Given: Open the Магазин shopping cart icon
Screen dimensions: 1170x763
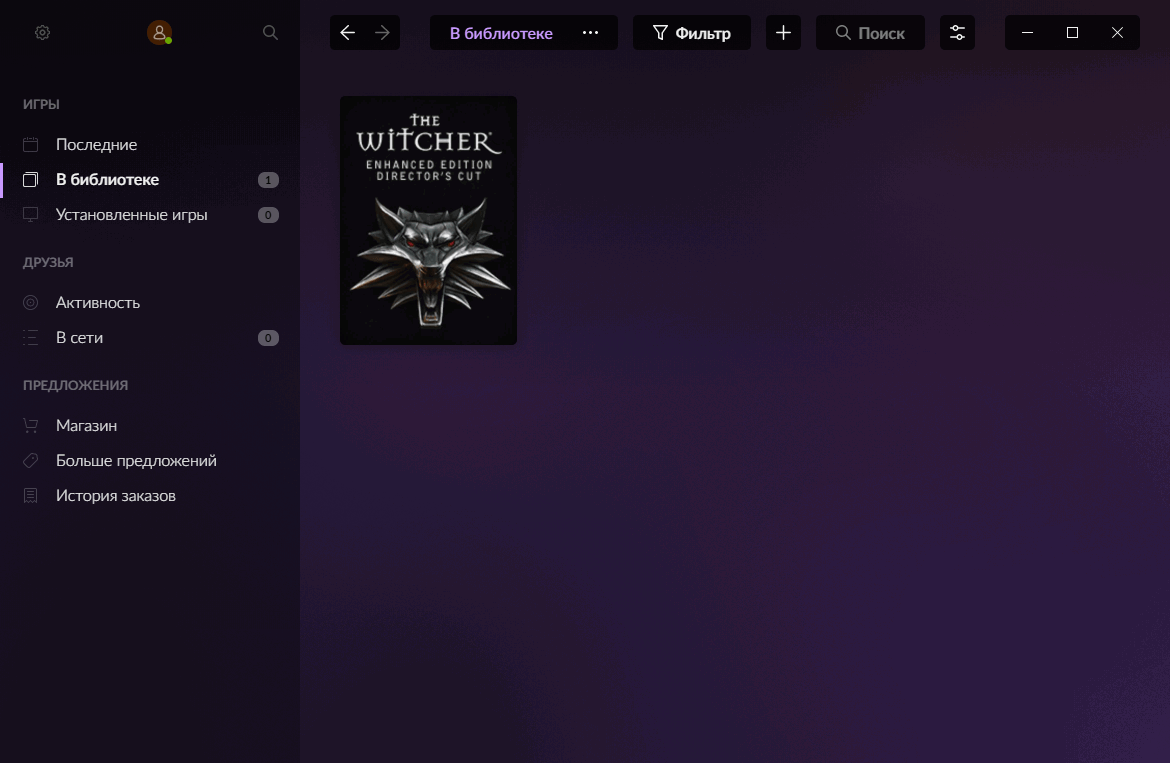Looking at the screenshot, I should (x=31, y=425).
